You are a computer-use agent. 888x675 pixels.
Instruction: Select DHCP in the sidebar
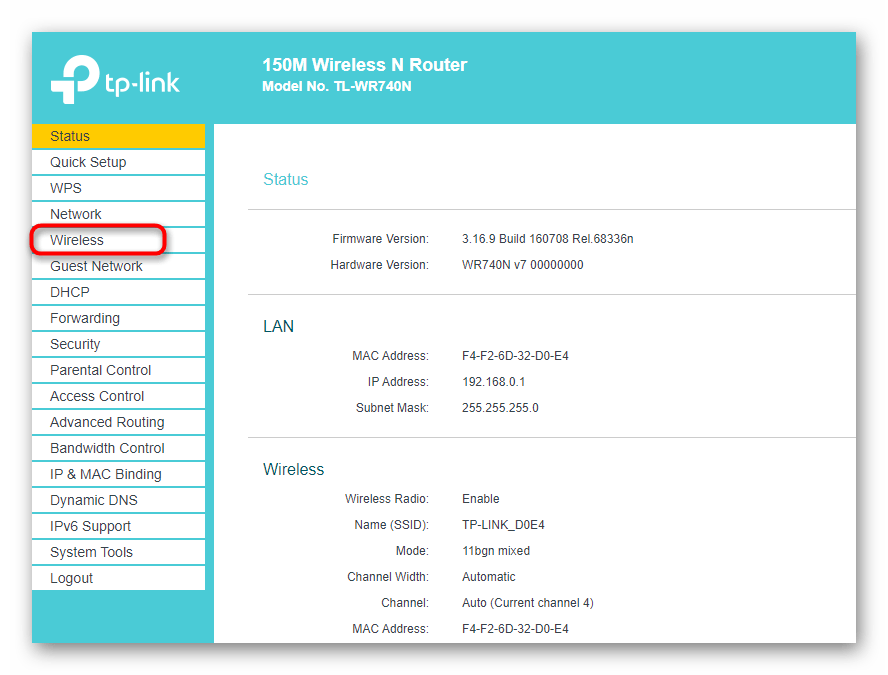pos(118,293)
